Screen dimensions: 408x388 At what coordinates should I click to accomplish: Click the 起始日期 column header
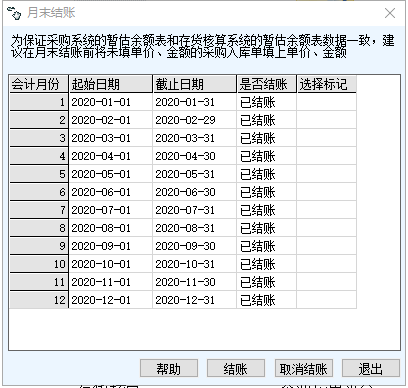point(111,84)
